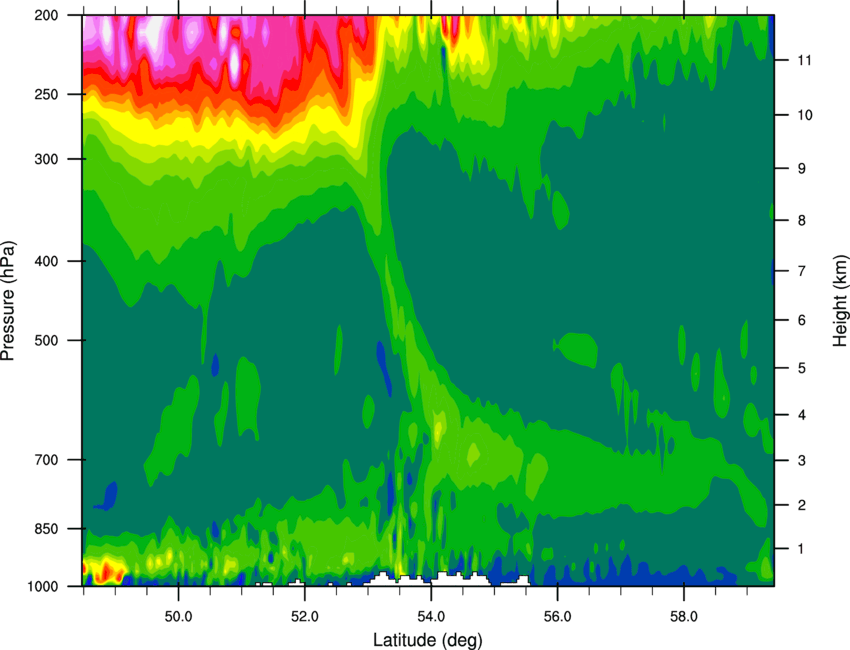Screen dimensions: 850x650
Task: Select the 850 pressure tick label
Action: [x=46, y=529]
